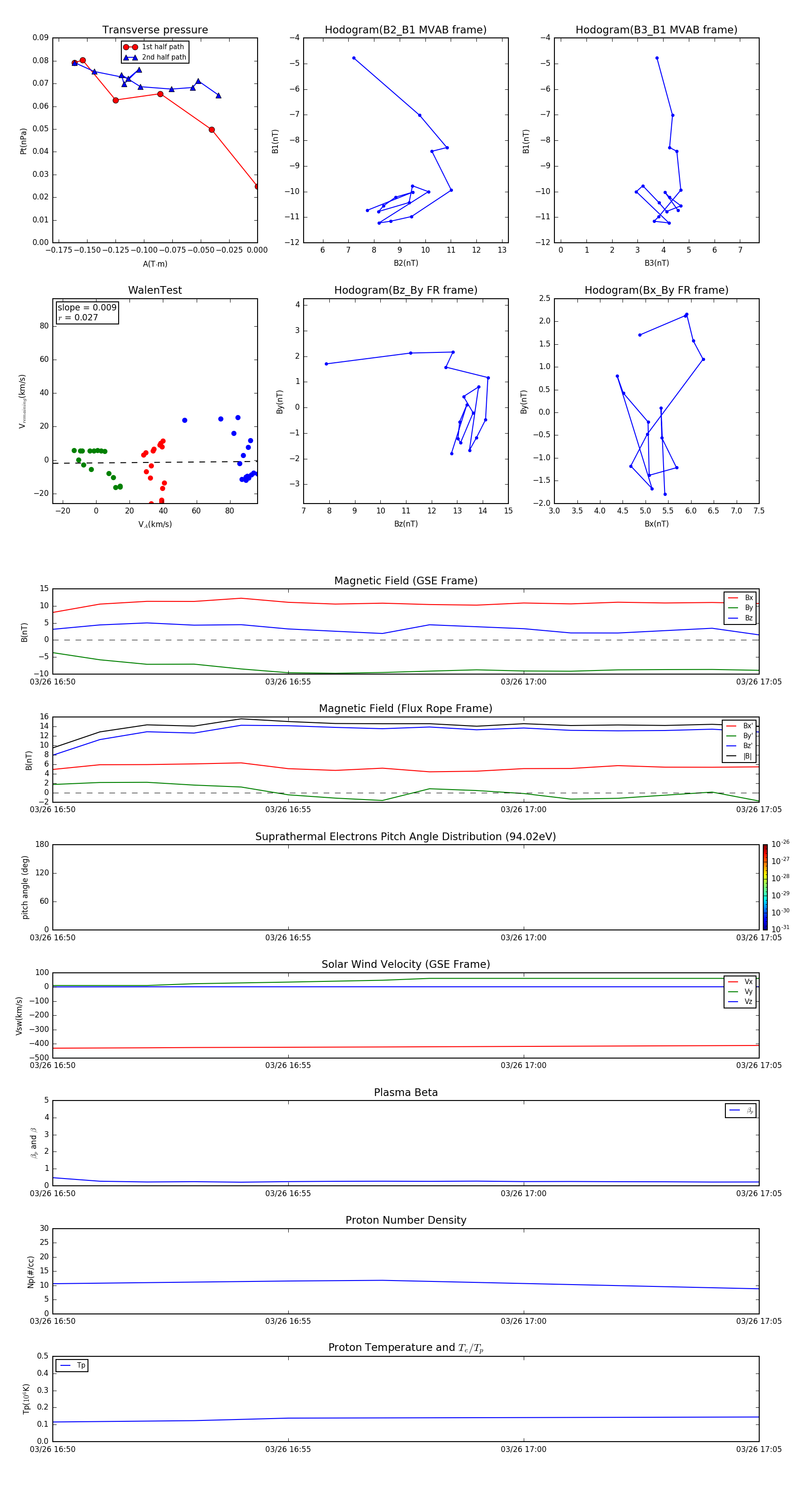Click the "B3(nT)" x-axis label

tap(656, 263)
